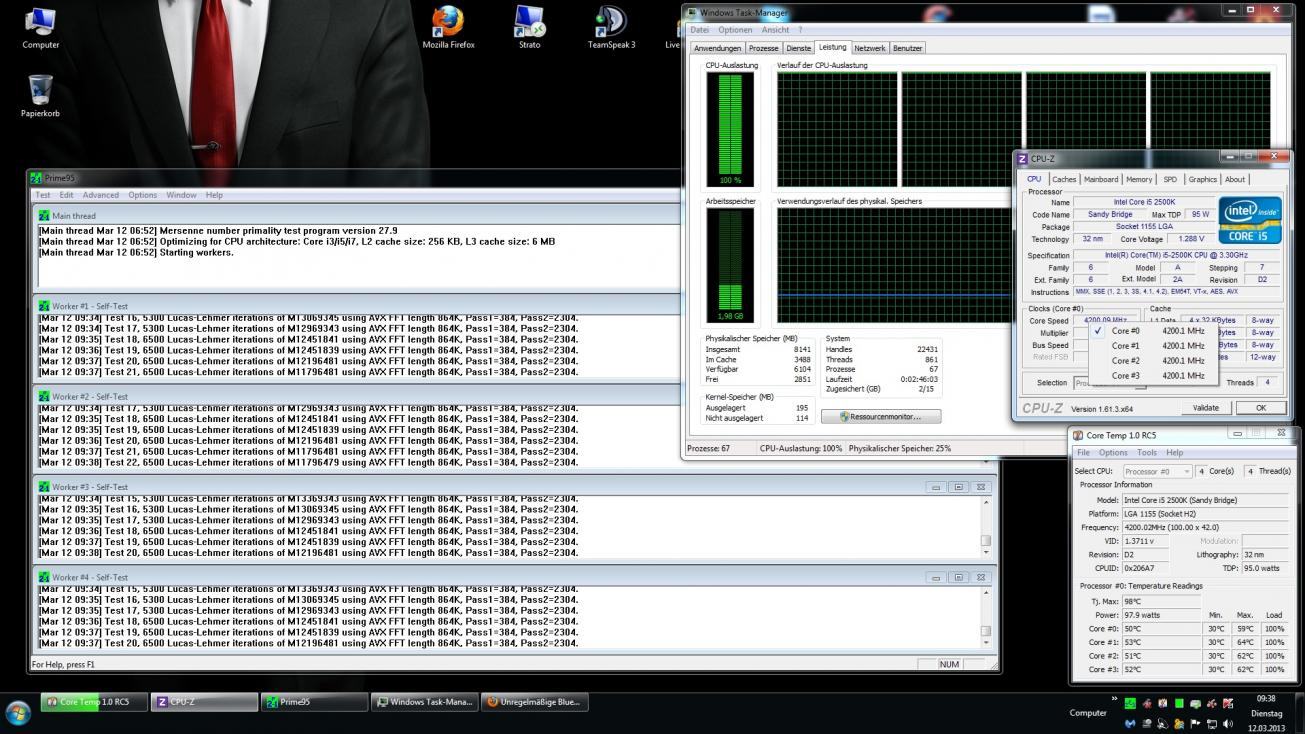Open the Caches tab in CPU-Z
The width and height of the screenshot is (1305, 734).
pos(1064,179)
